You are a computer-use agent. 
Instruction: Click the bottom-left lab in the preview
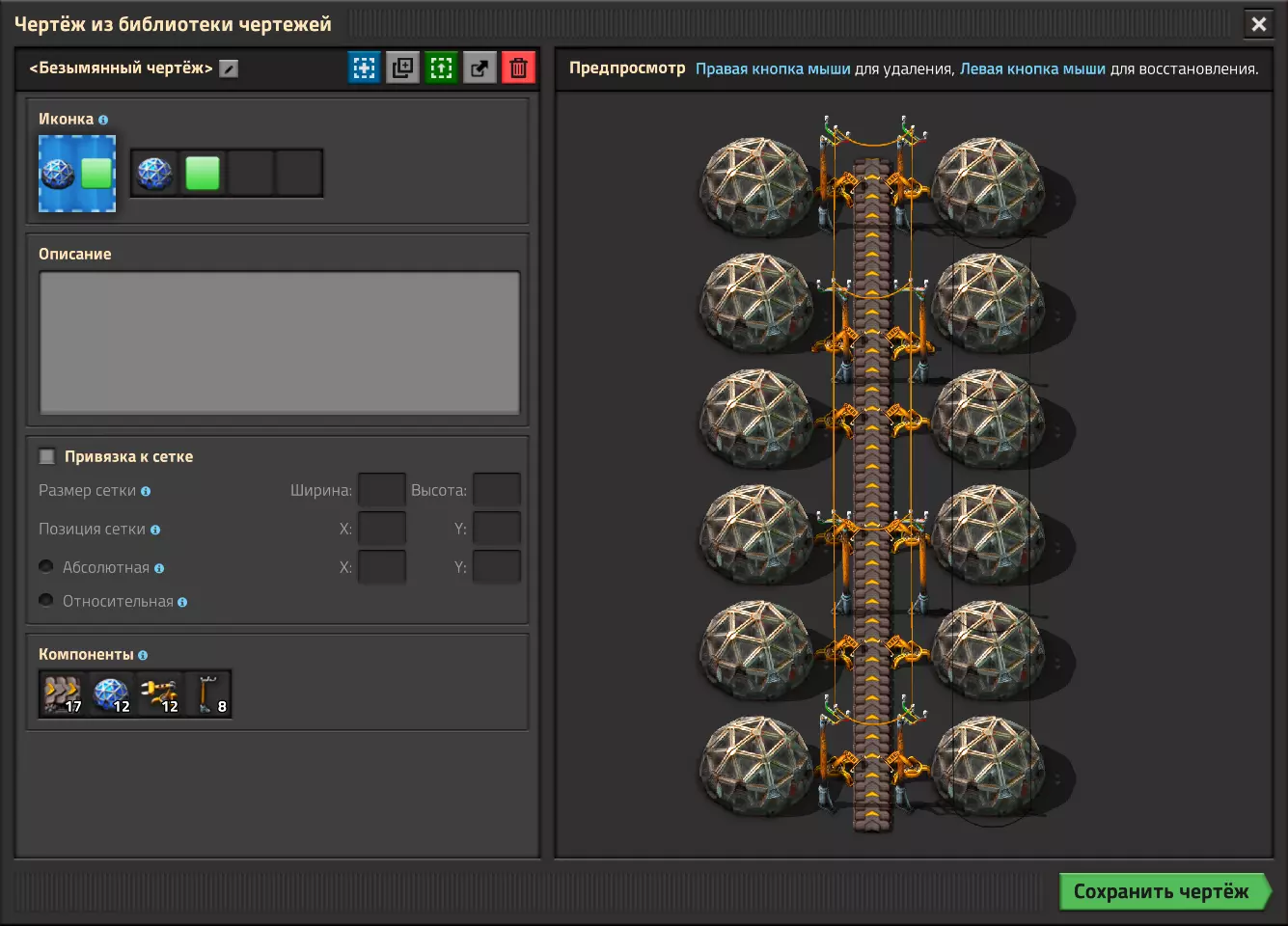(754, 767)
